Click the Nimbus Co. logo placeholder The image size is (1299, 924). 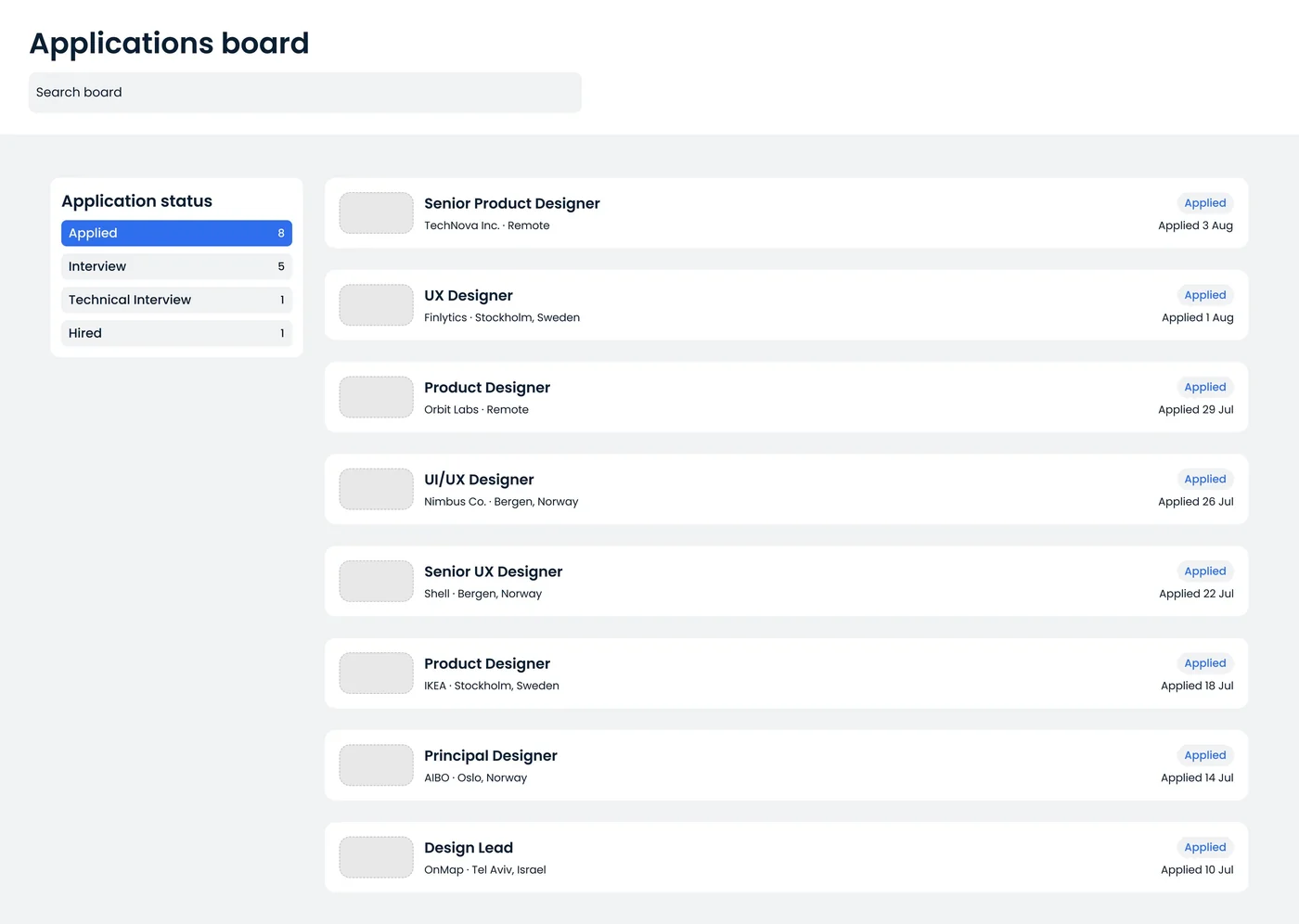[376, 489]
